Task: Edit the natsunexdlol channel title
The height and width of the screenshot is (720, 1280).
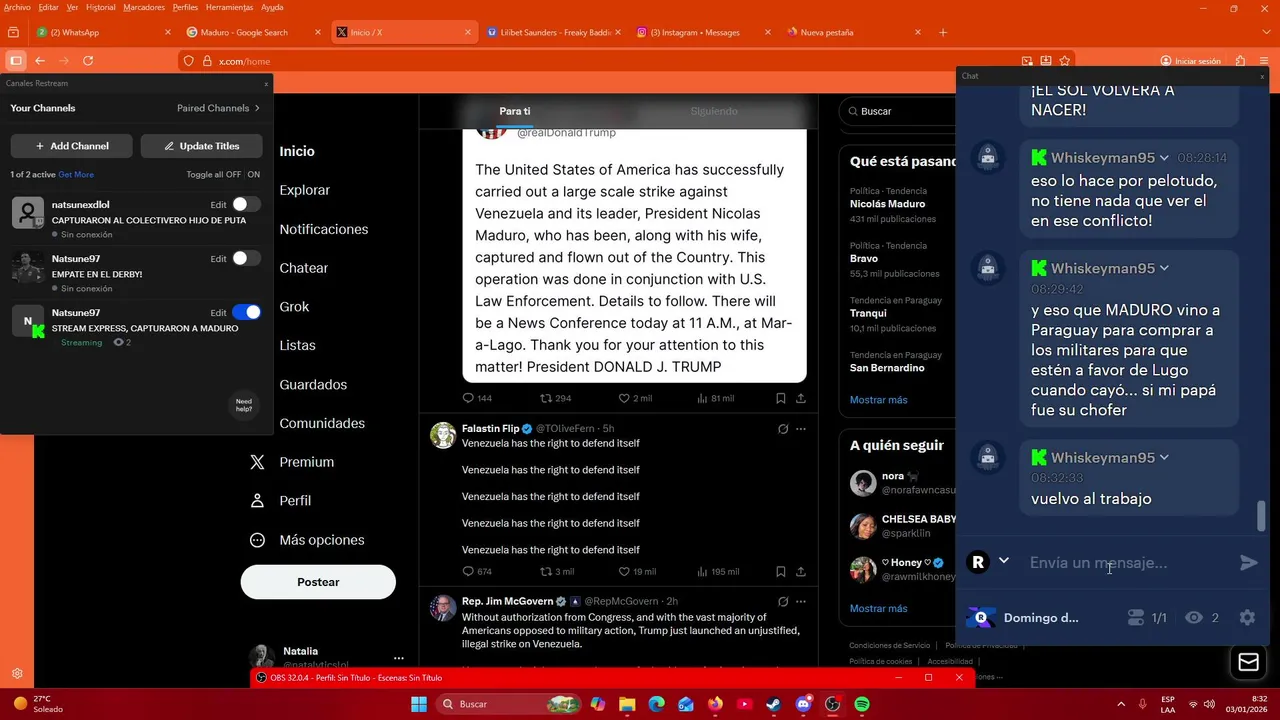Action: [218, 204]
